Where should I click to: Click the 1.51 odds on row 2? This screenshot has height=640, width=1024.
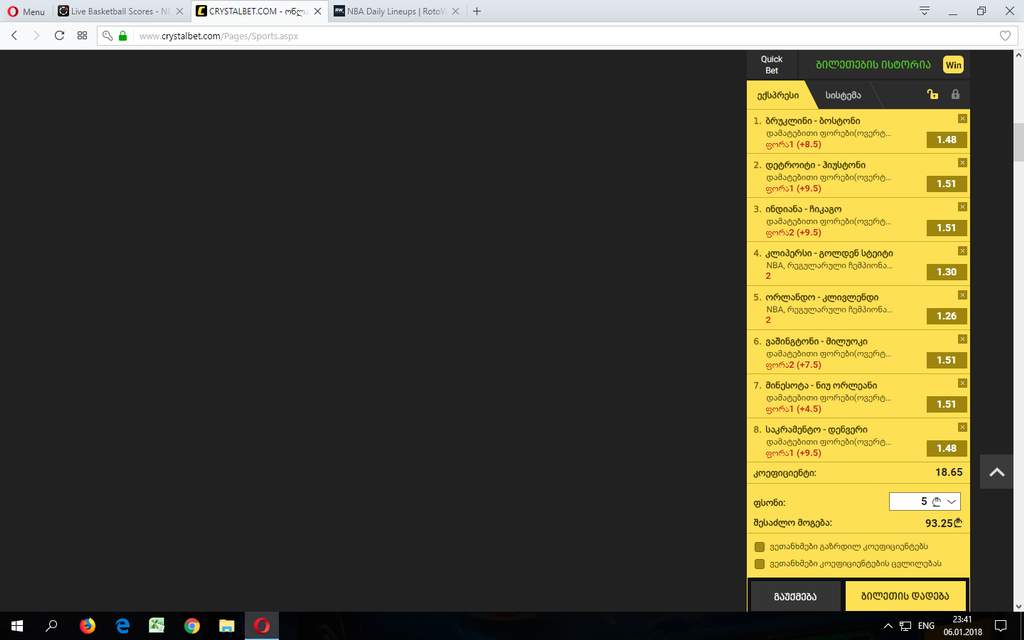[946, 184]
